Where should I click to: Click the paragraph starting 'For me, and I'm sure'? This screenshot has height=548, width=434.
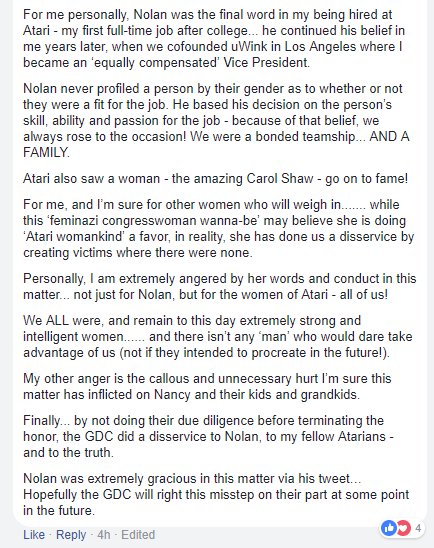coord(218,229)
